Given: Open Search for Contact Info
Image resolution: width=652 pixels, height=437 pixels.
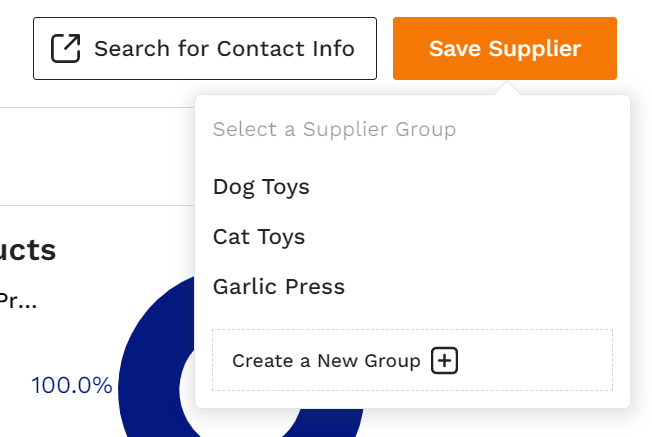Looking at the screenshot, I should [x=205, y=48].
